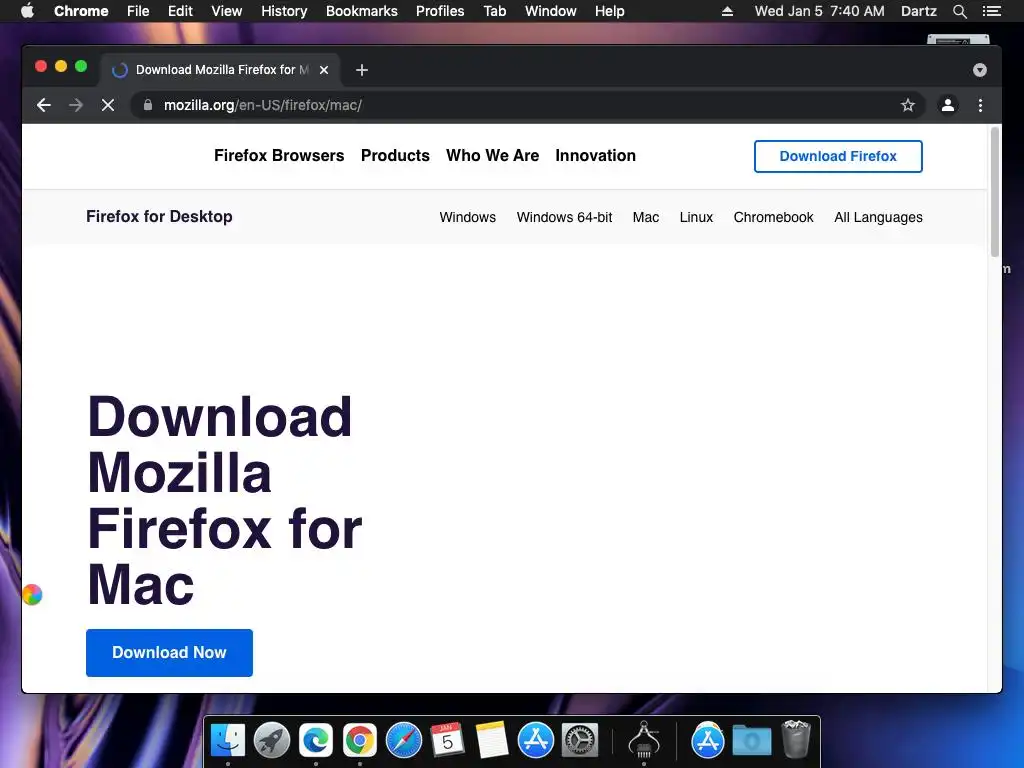Screen dimensions: 1024x768
Task: Open Control Center list icon in menu bar
Action: click(x=991, y=11)
